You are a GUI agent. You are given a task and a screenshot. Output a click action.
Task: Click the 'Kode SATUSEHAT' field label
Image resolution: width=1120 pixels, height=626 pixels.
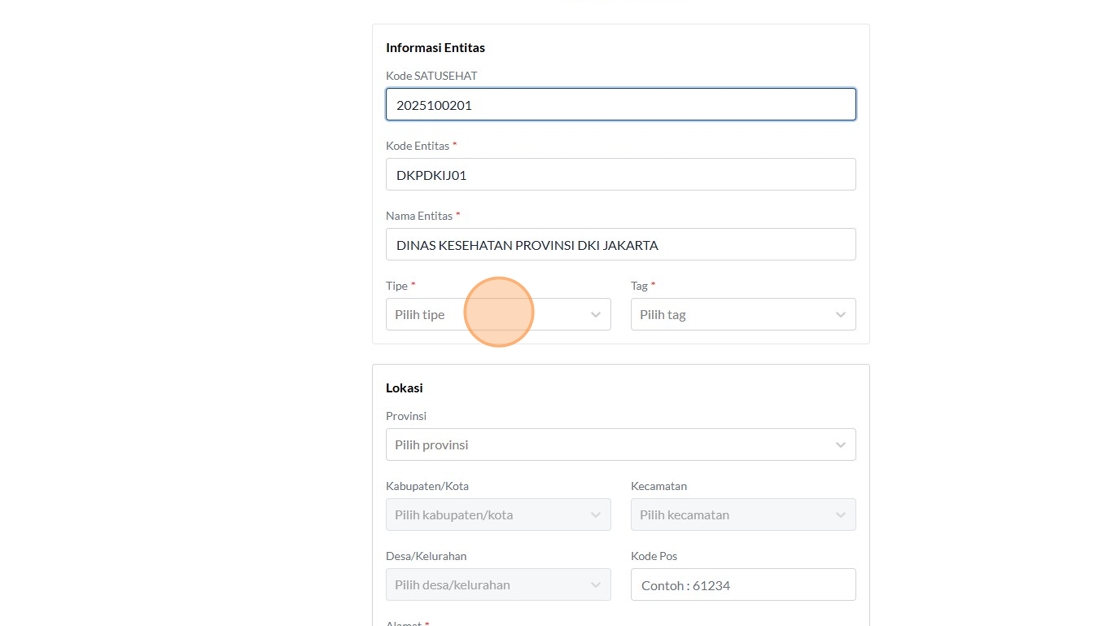tap(431, 76)
